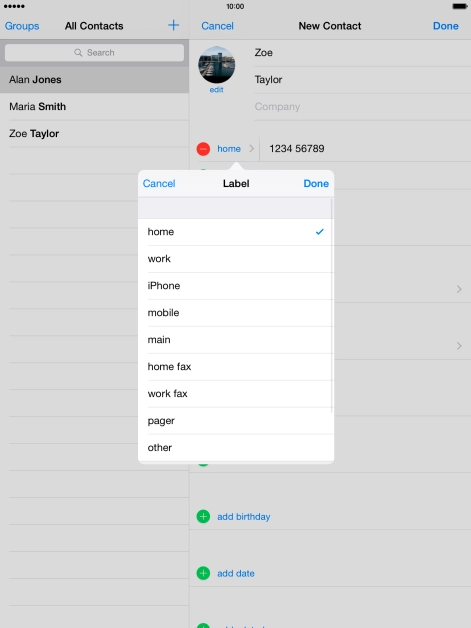471x628 pixels.
Task: Tap the Company input field
Action: [x=362, y=107]
